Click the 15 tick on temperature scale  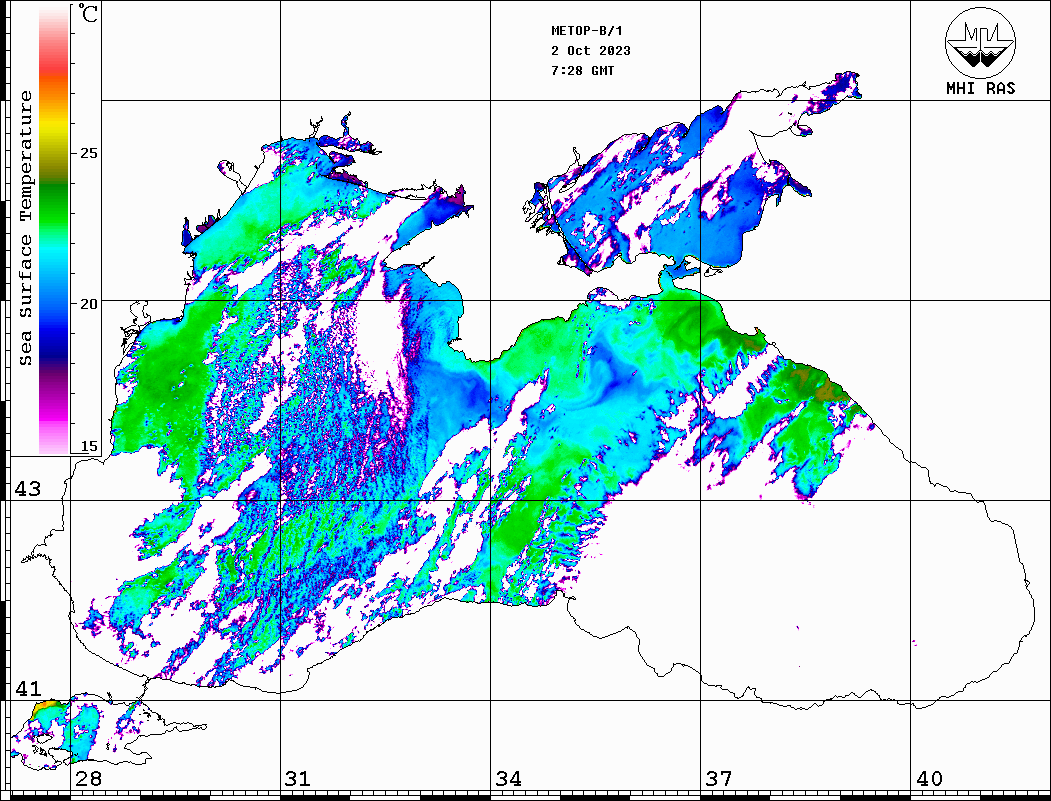pyautogui.click(x=88, y=446)
